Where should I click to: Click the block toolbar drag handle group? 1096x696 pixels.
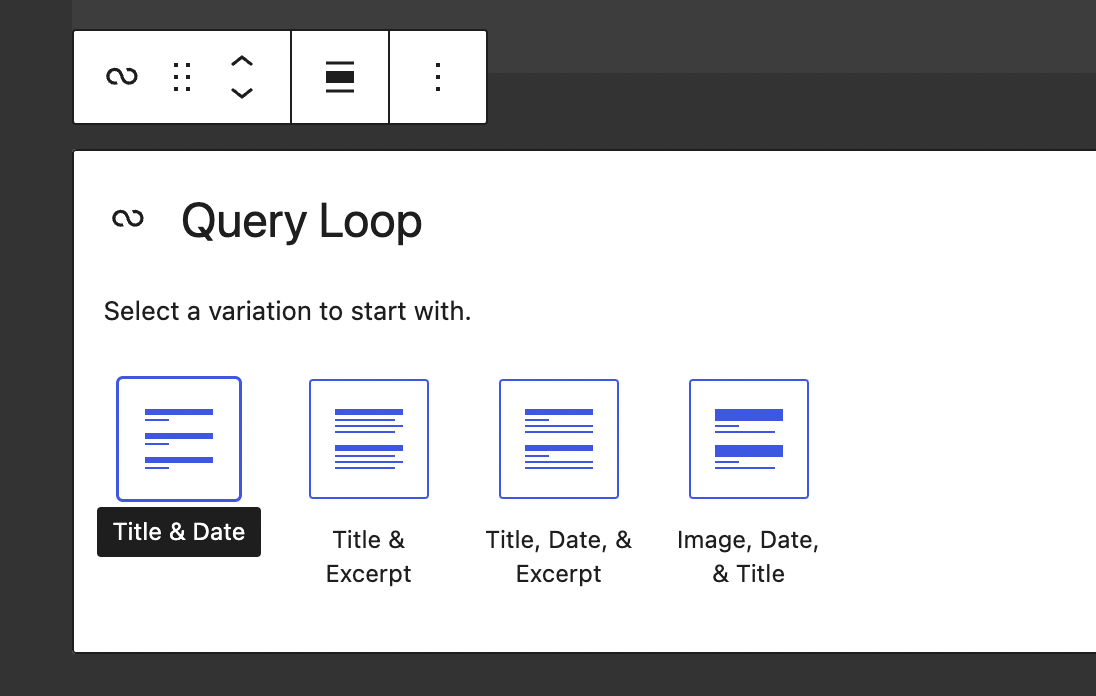(x=181, y=77)
